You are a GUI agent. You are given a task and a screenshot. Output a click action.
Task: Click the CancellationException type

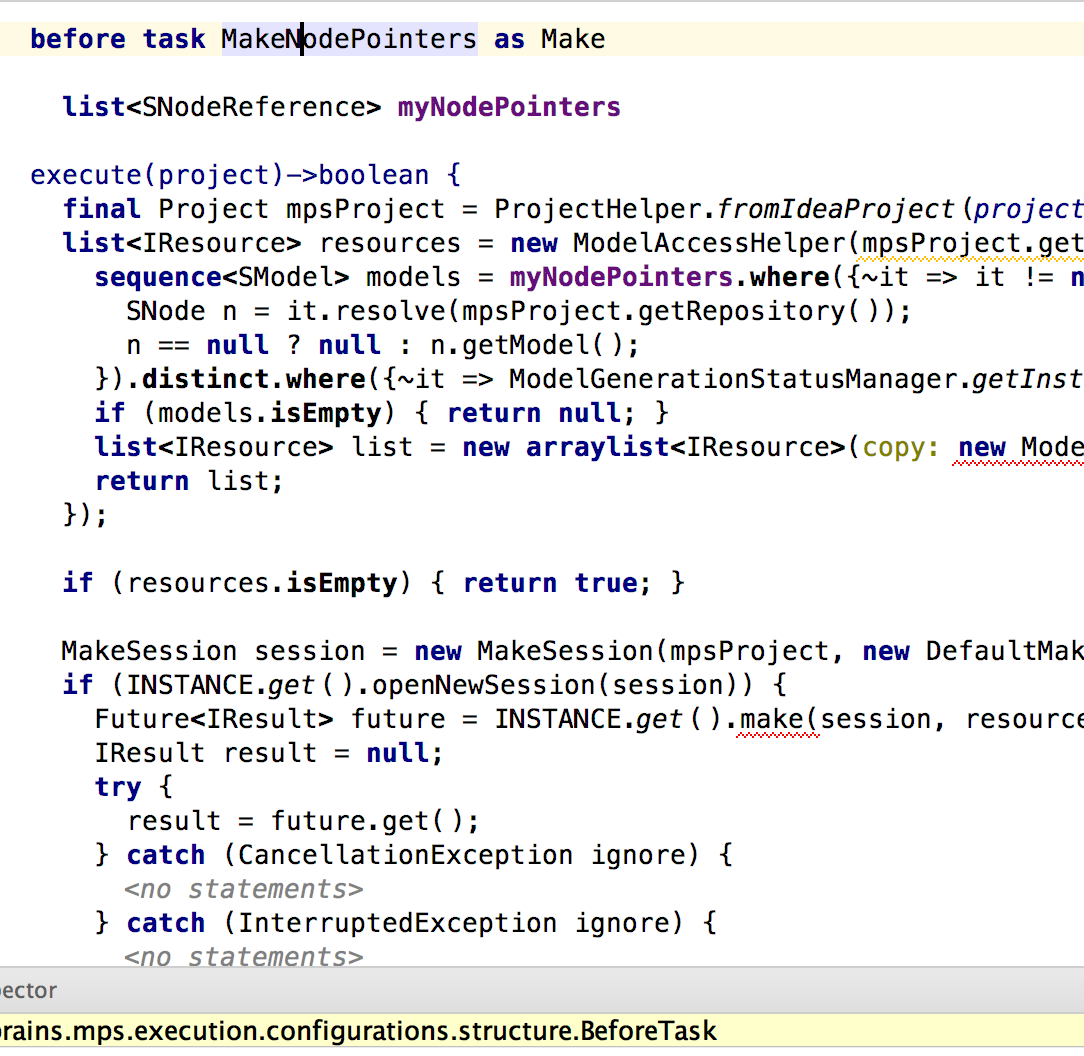point(405,855)
